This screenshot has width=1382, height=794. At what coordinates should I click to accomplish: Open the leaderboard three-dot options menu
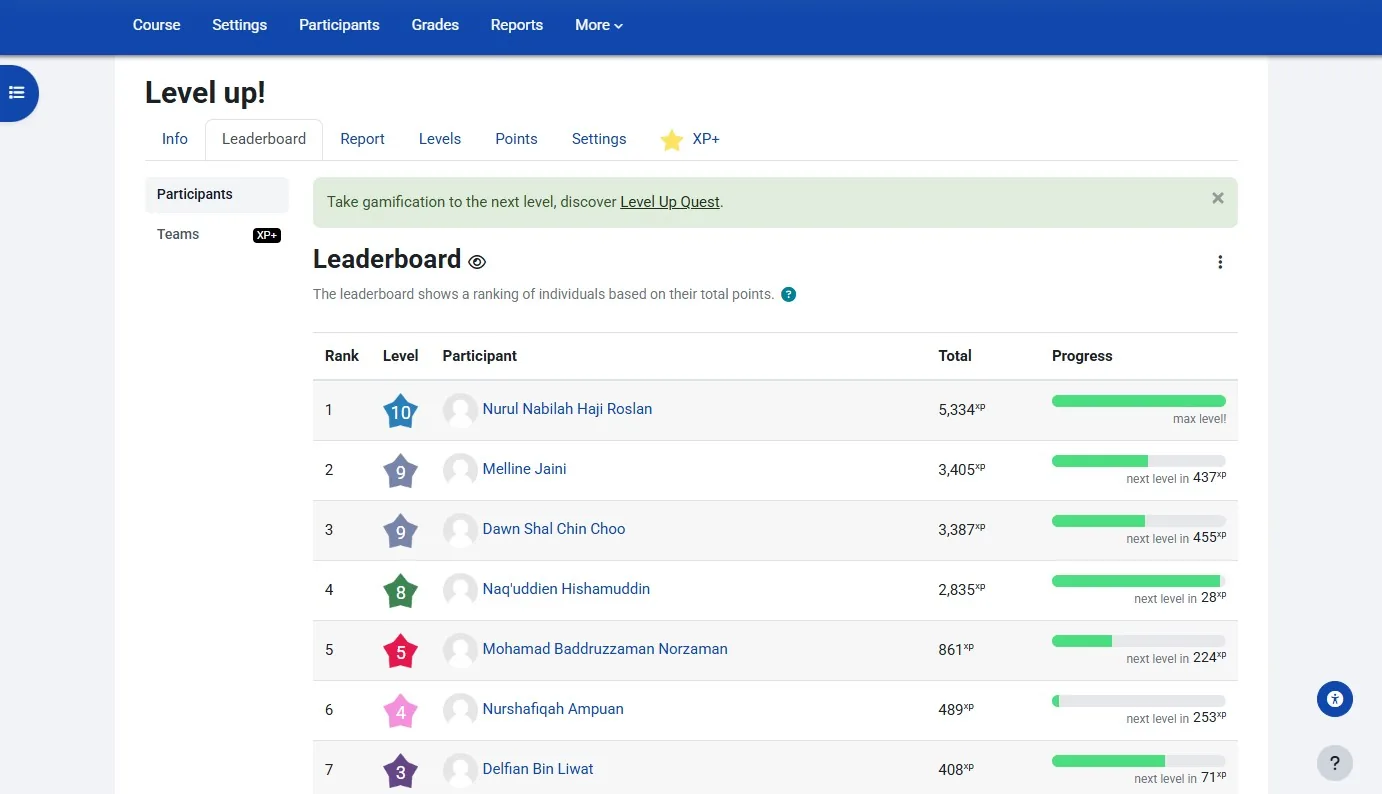[1220, 261]
